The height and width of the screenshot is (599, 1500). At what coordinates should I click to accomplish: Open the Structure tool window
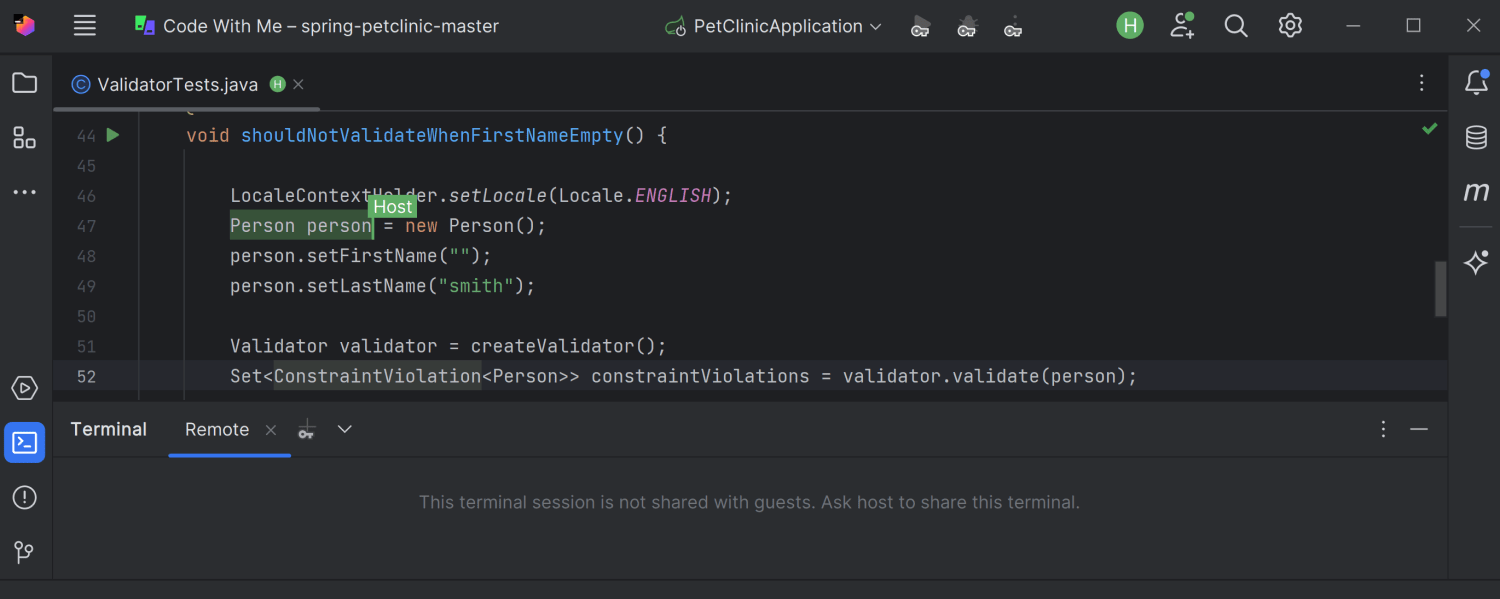click(x=24, y=138)
